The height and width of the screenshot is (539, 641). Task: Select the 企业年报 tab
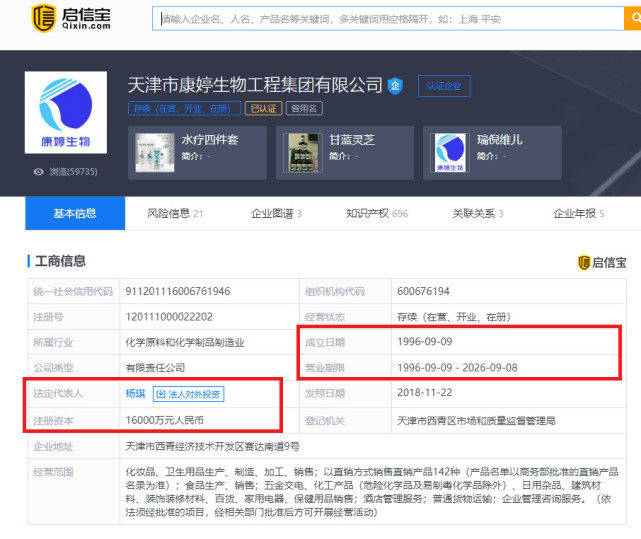[x=579, y=213]
